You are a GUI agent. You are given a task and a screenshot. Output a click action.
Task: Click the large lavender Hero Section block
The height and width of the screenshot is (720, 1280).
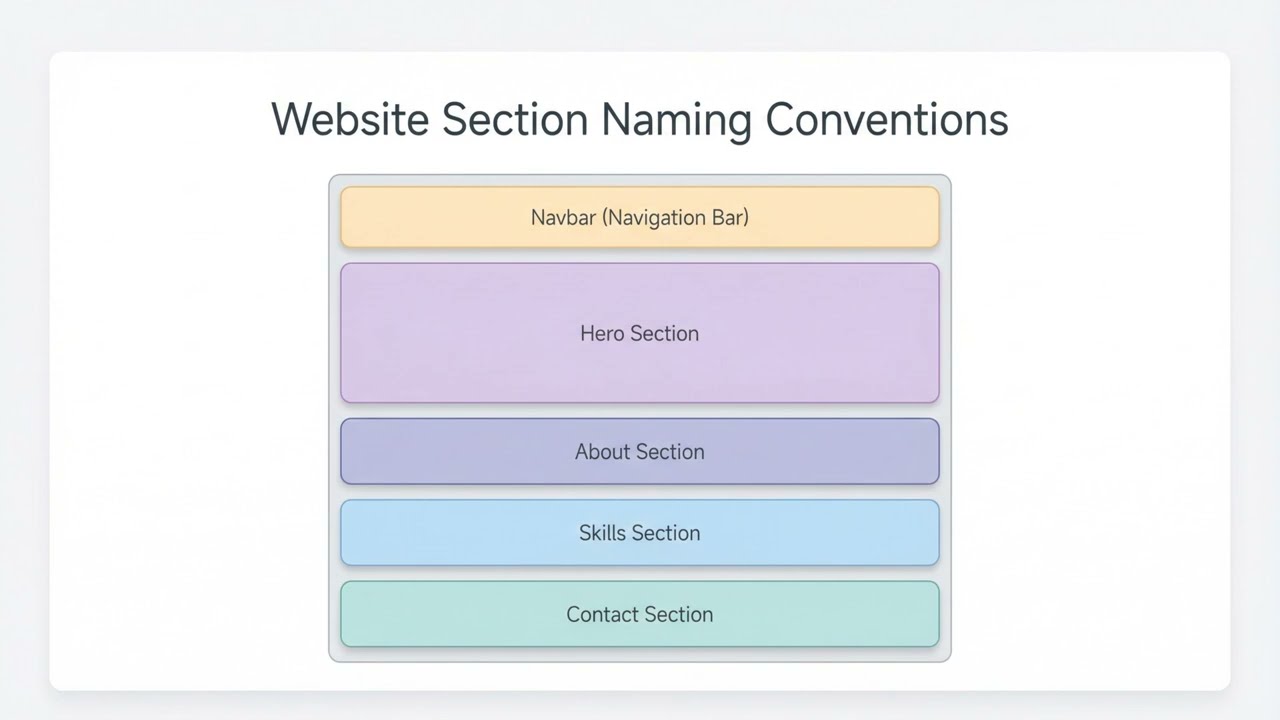point(640,333)
